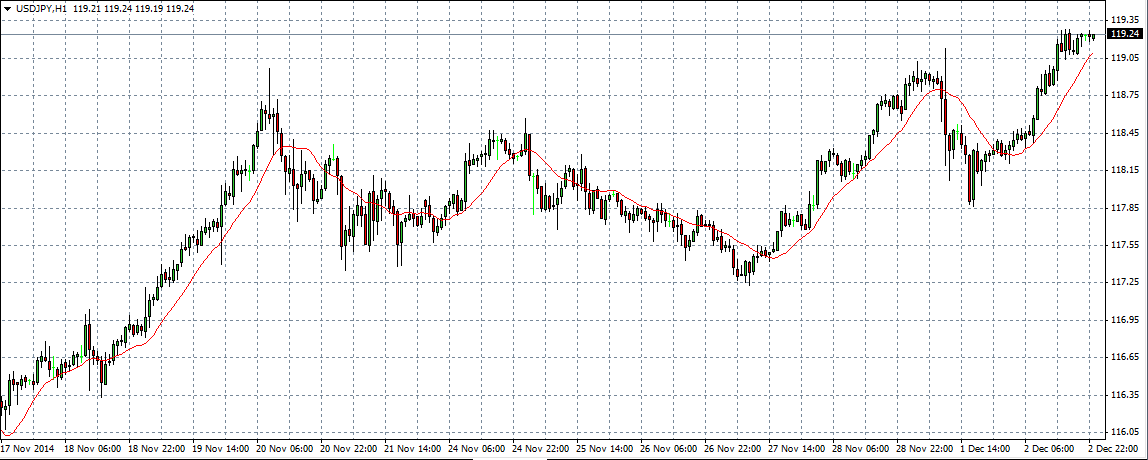Viewport: 1148px width, 460px height.
Task: Click the 20 Nov 06:00 time label
Action: pyautogui.click(x=286, y=450)
